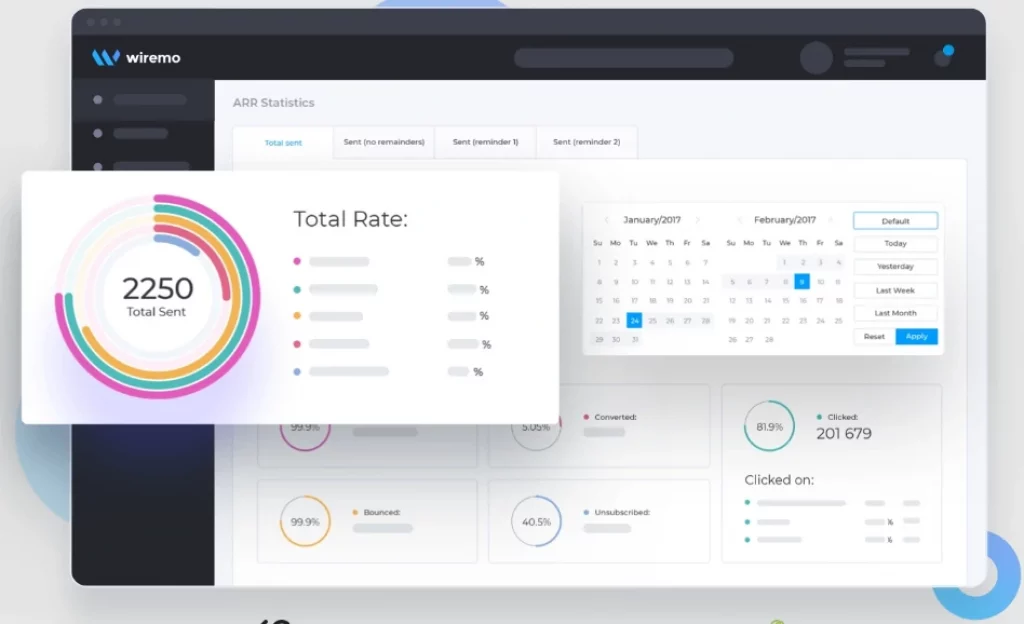Switch to the Sent (reminder 1) tab

coord(486,142)
